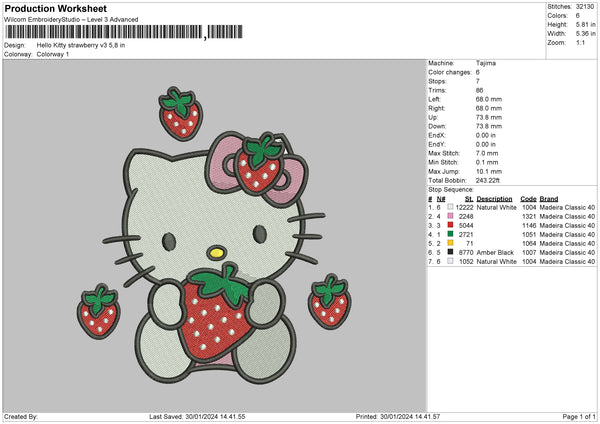Click the pink swatch with code 1321
Image resolution: width=600 pixels, height=424 pixels.
click(450, 216)
